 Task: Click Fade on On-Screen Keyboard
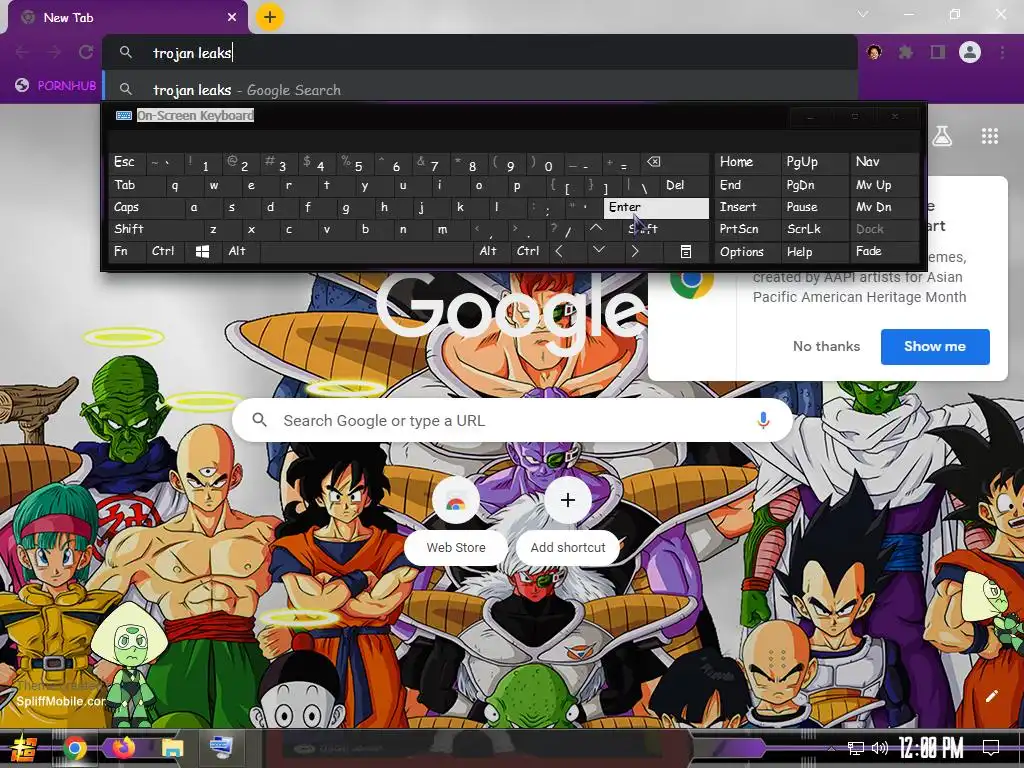(x=885, y=251)
